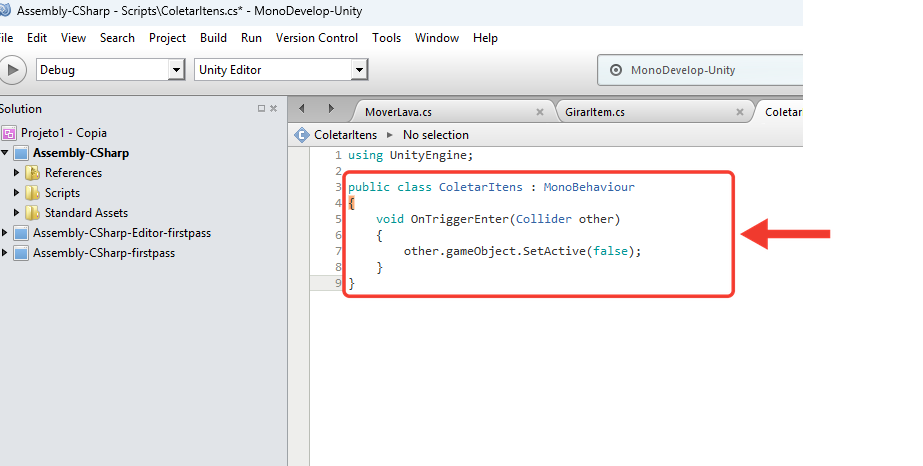
Task: Select the Assembly-CSharp project
Action: click(x=81, y=153)
